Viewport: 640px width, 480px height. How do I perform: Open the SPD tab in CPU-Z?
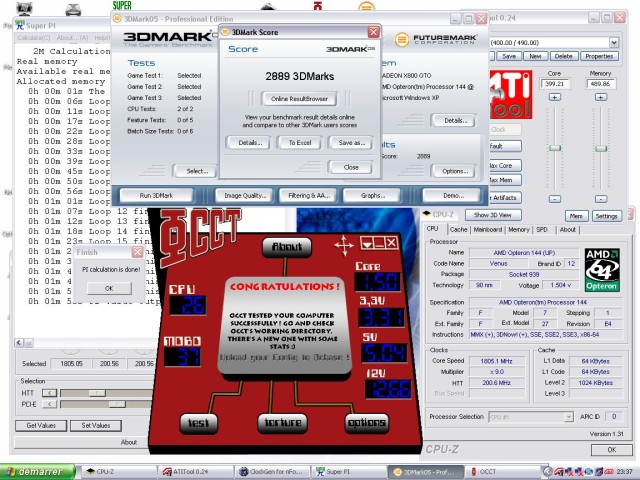(x=542, y=229)
